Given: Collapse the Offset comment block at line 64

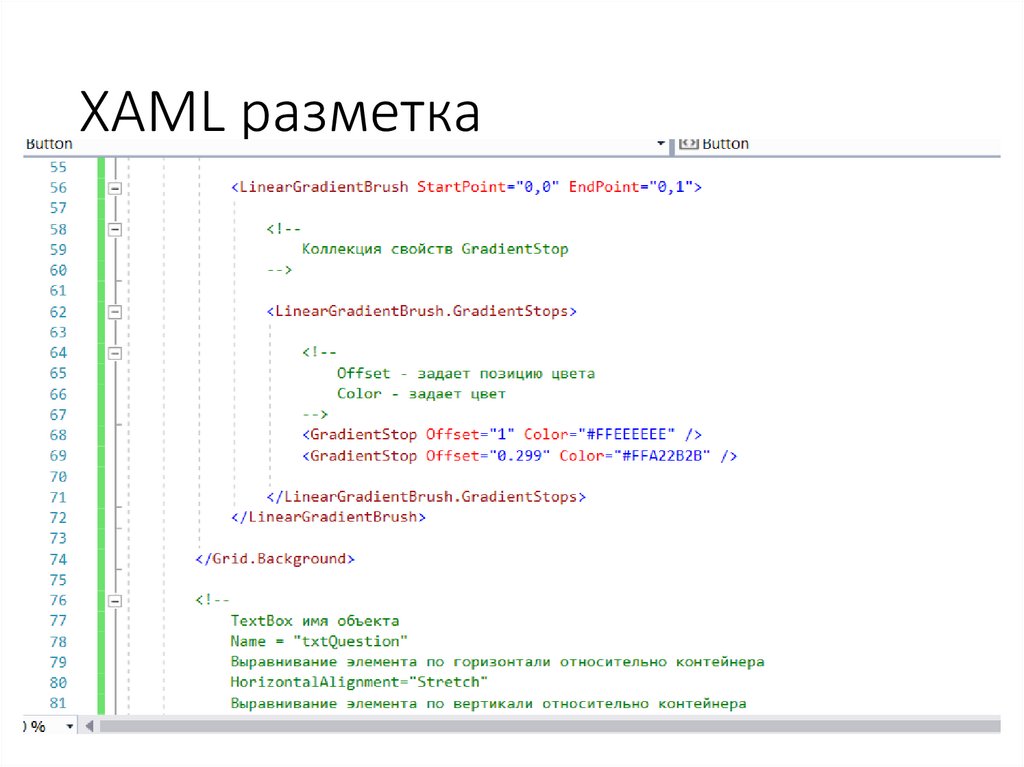Looking at the screenshot, I should point(117,352).
